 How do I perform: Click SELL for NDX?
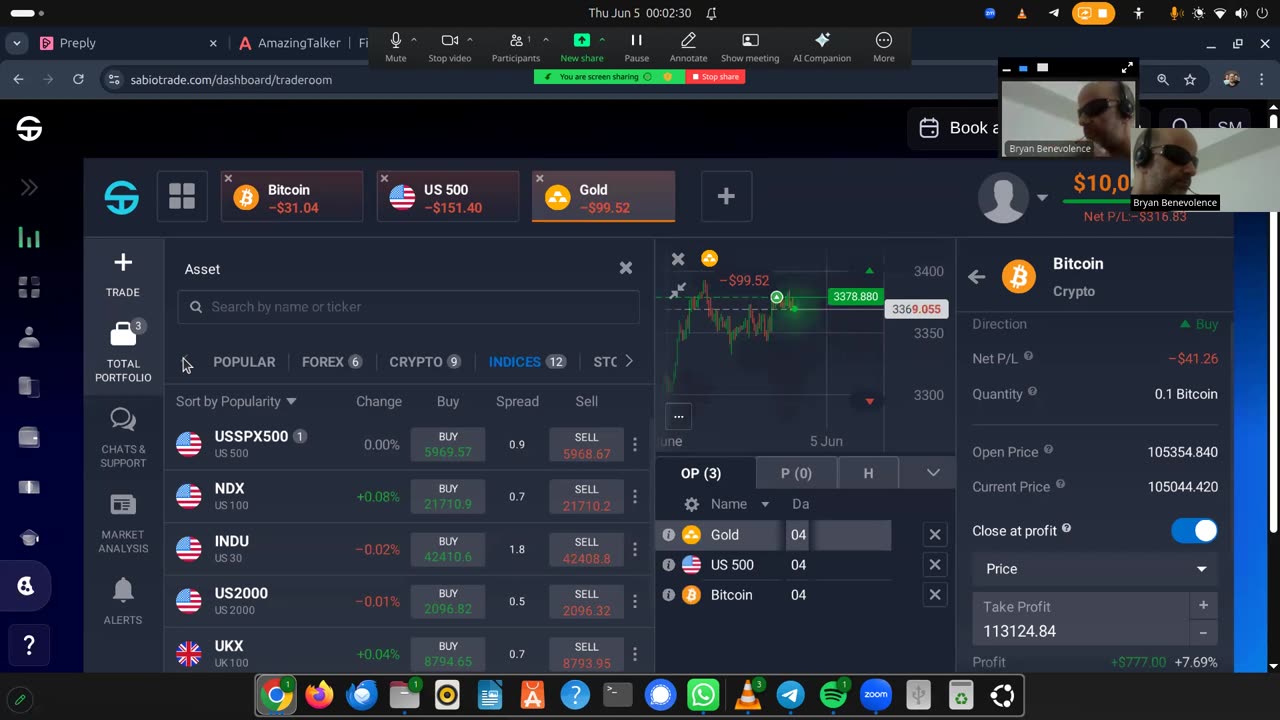coord(586,496)
